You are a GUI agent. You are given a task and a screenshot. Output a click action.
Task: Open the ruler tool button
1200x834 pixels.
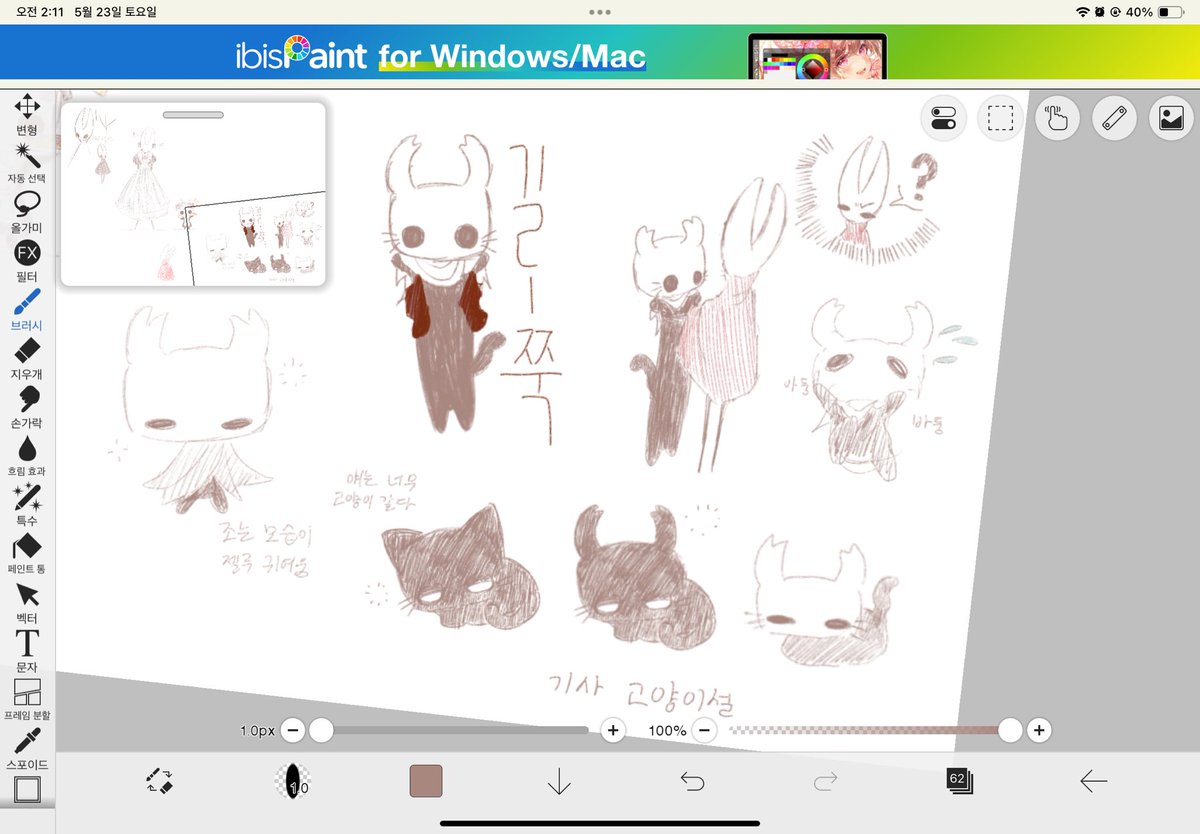(1114, 120)
